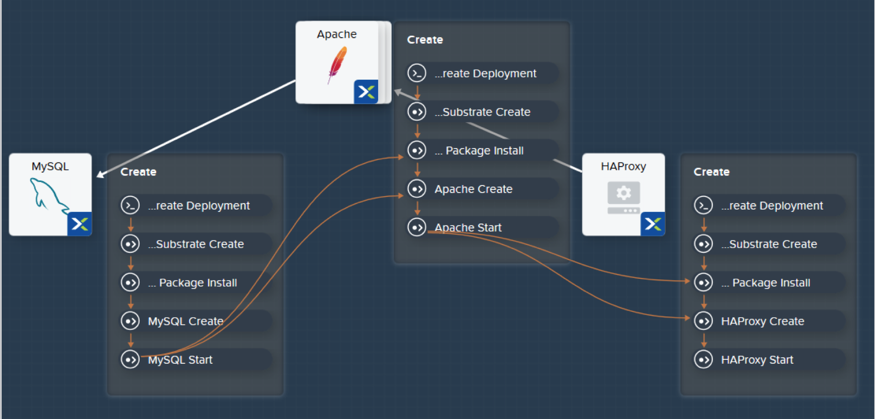Click the MySQL Create Deployment terminal icon
875x419 pixels.
tap(130, 205)
